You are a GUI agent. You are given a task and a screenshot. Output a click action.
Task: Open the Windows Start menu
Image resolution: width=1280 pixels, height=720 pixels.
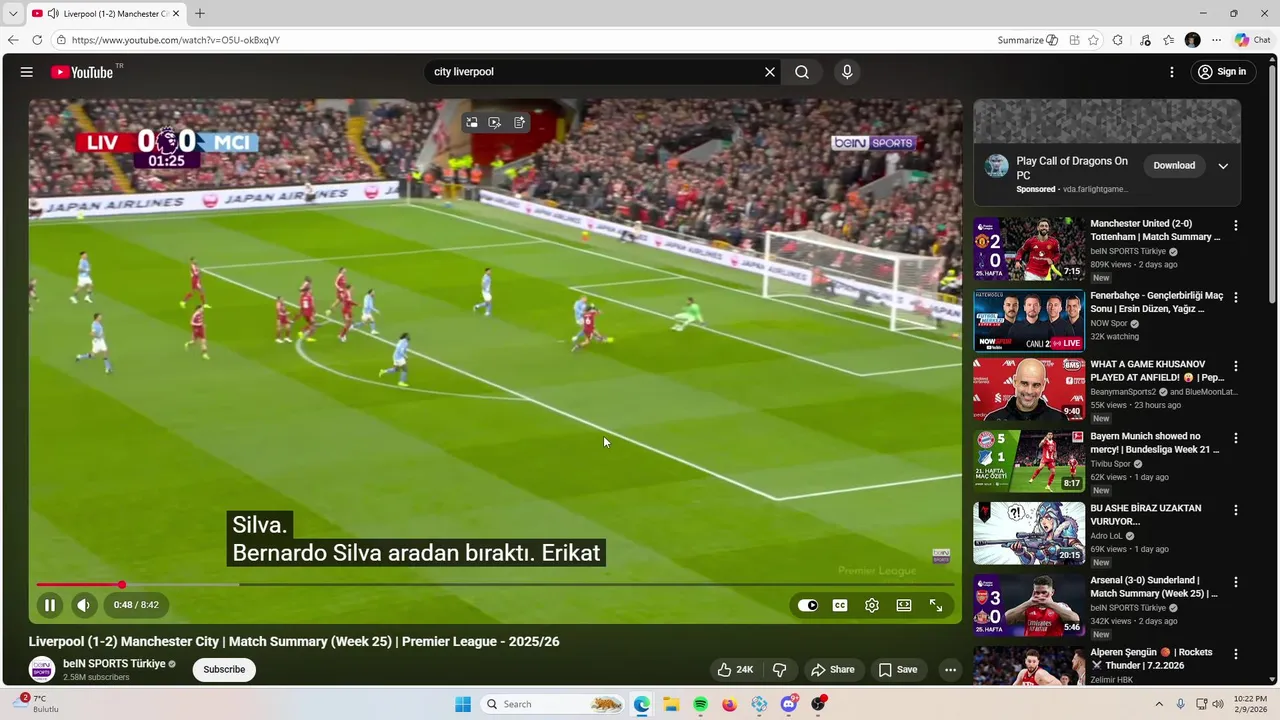[x=463, y=704]
